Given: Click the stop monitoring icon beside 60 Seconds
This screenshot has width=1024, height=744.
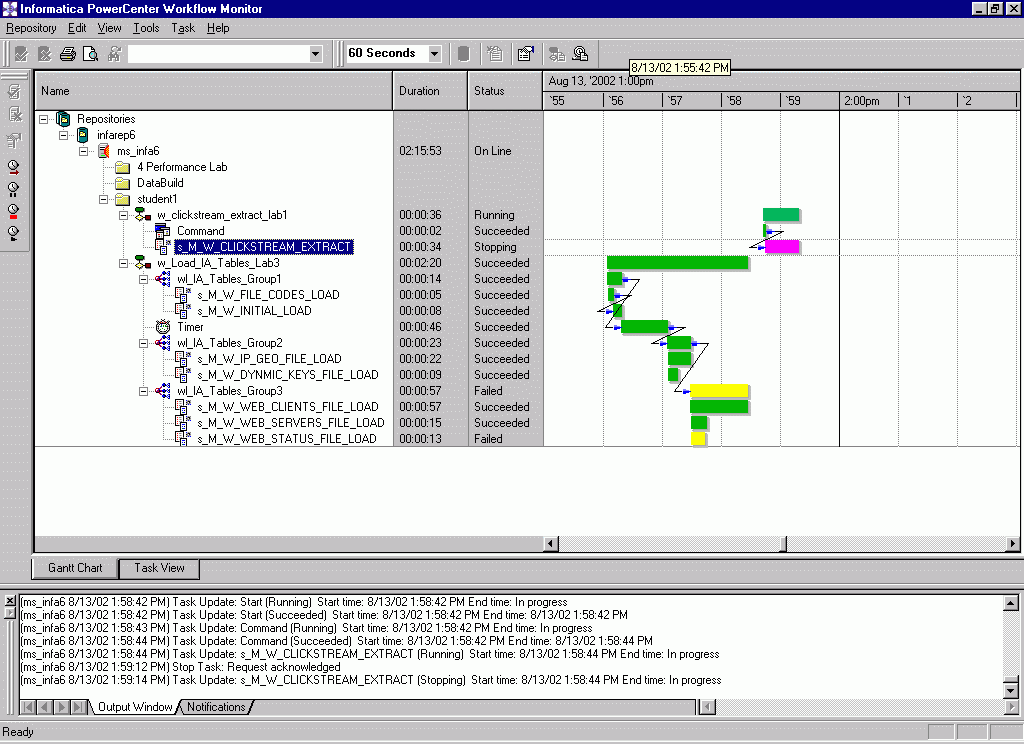Looking at the screenshot, I should (x=463, y=54).
